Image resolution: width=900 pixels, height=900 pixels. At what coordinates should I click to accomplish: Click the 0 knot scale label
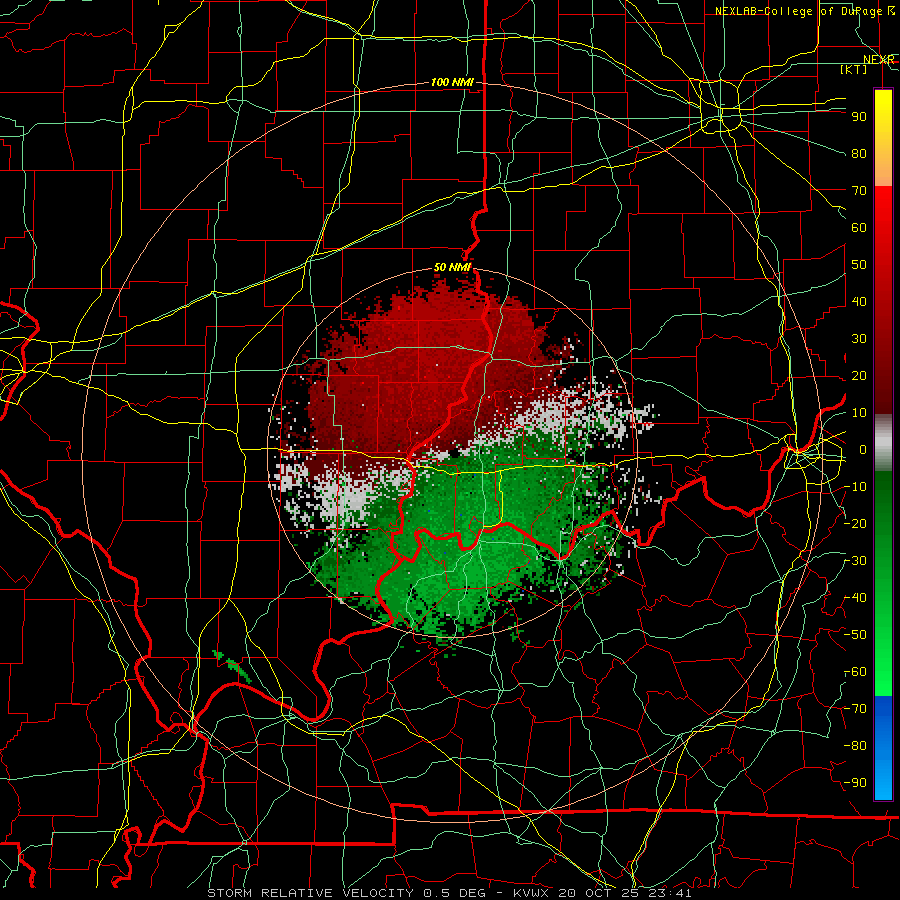pos(863,449)
